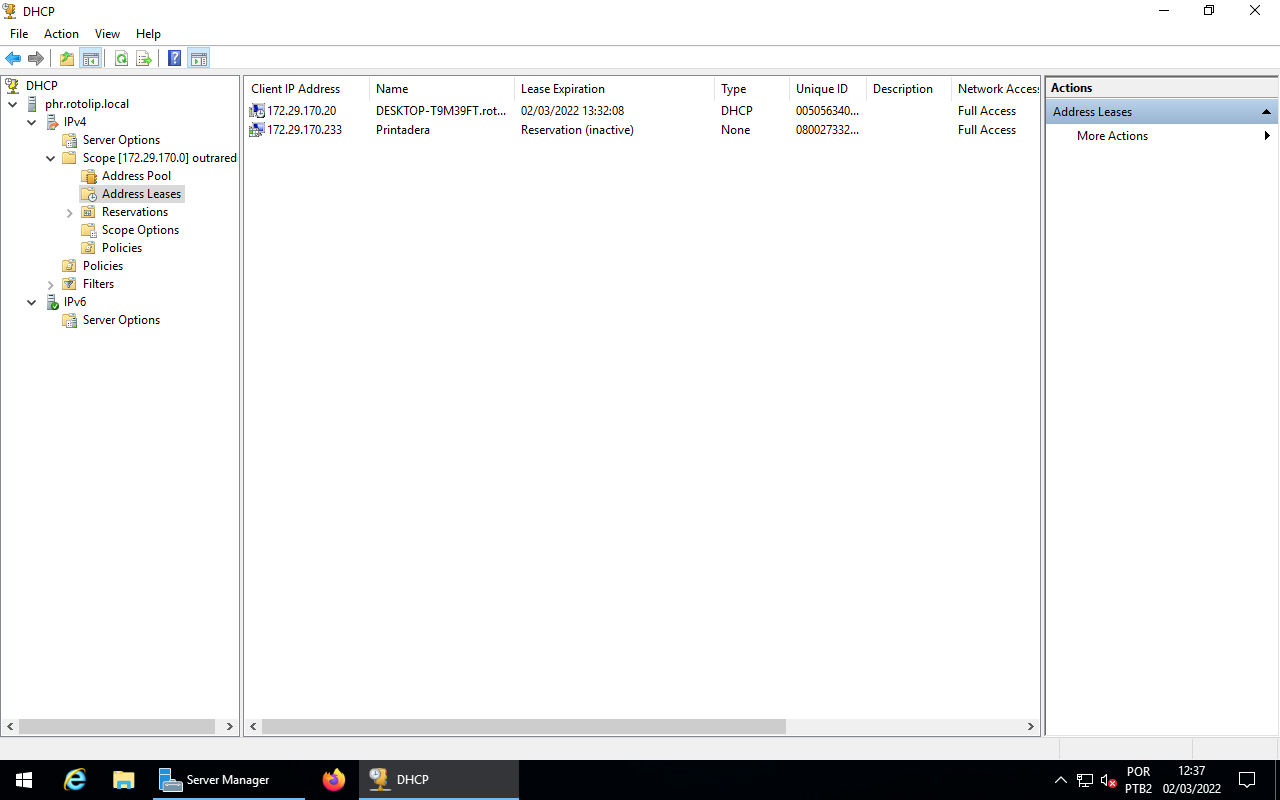Viewport: 1280px width, 800px height.
Task: Click the Refresh icon in the toolbar
Action: (x=121, y=58)
